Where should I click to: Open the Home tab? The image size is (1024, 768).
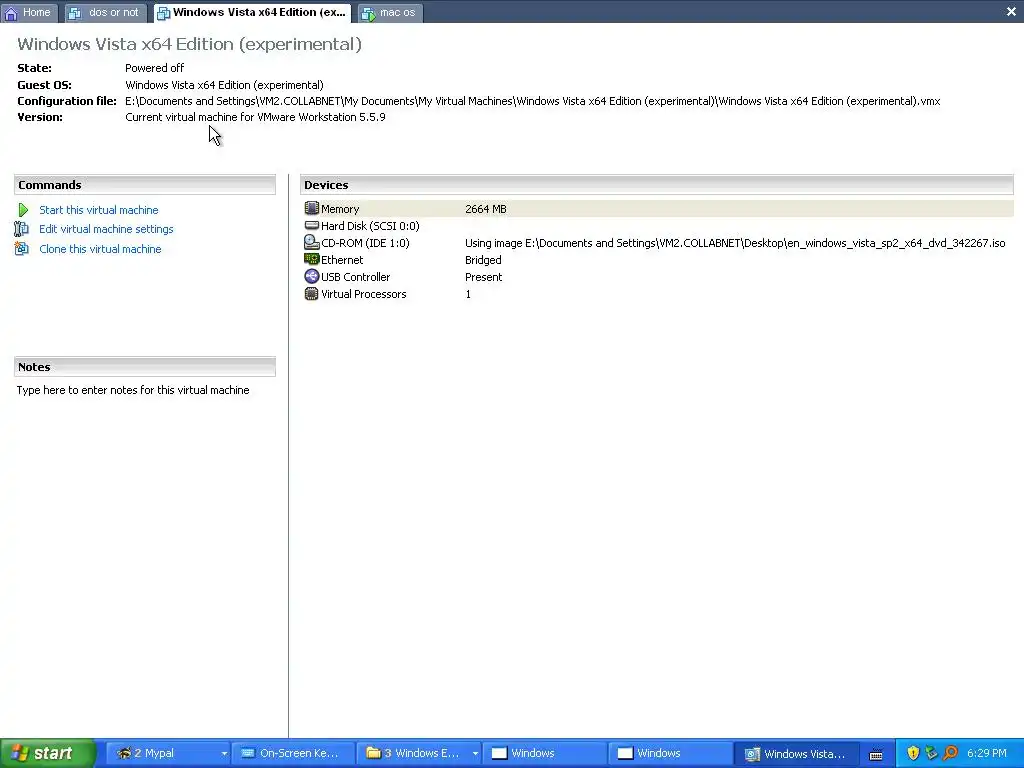[29, 12]
